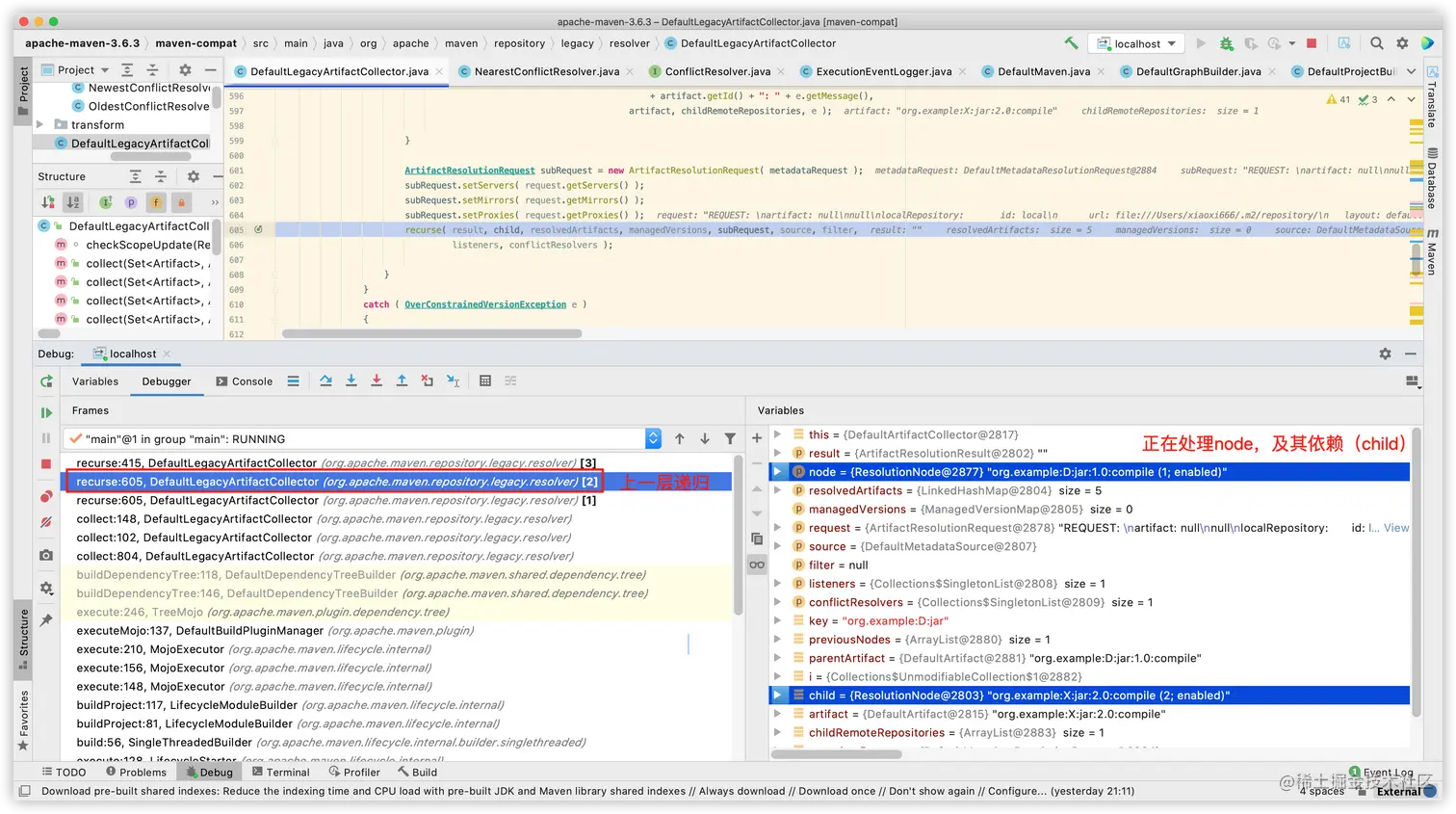Open Debug panel settings gear

(x=1385, y=354)
